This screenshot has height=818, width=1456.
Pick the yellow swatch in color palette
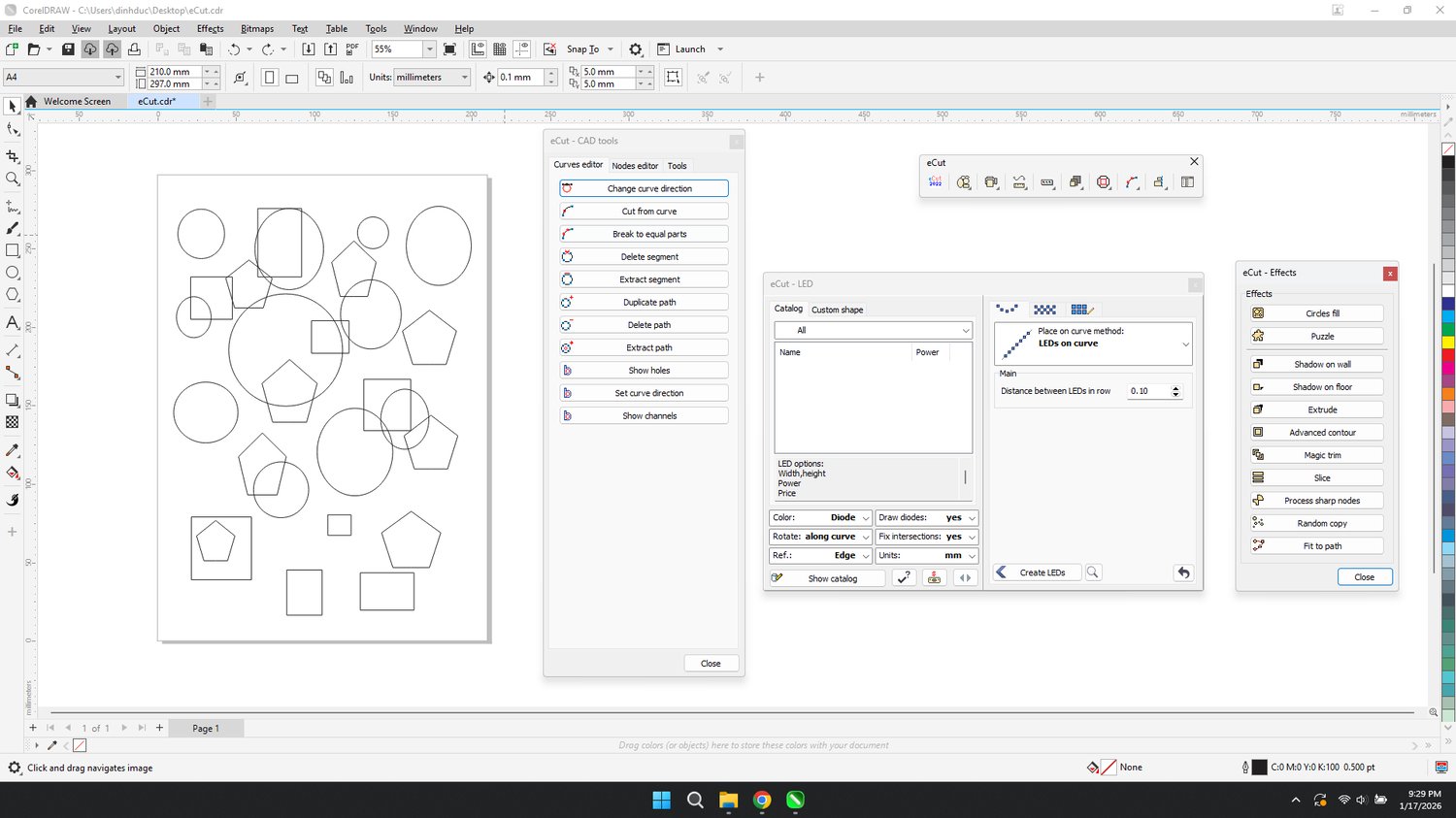coord(1448,343)
